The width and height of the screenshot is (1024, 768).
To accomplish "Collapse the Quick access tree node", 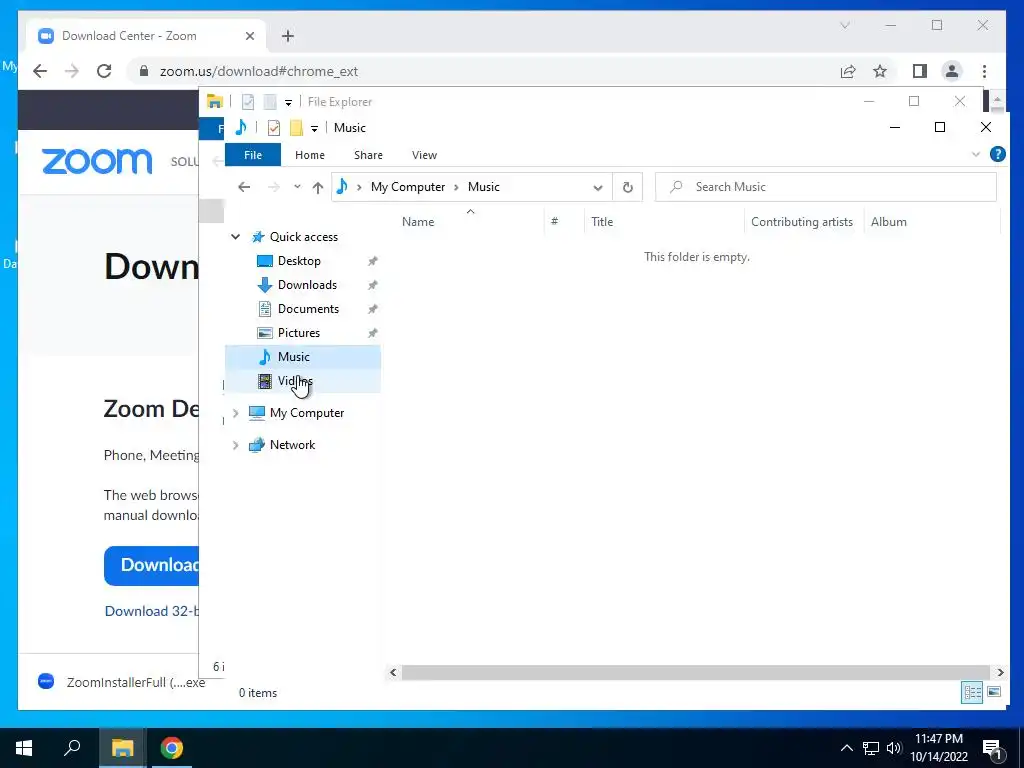I will [236, 237].
